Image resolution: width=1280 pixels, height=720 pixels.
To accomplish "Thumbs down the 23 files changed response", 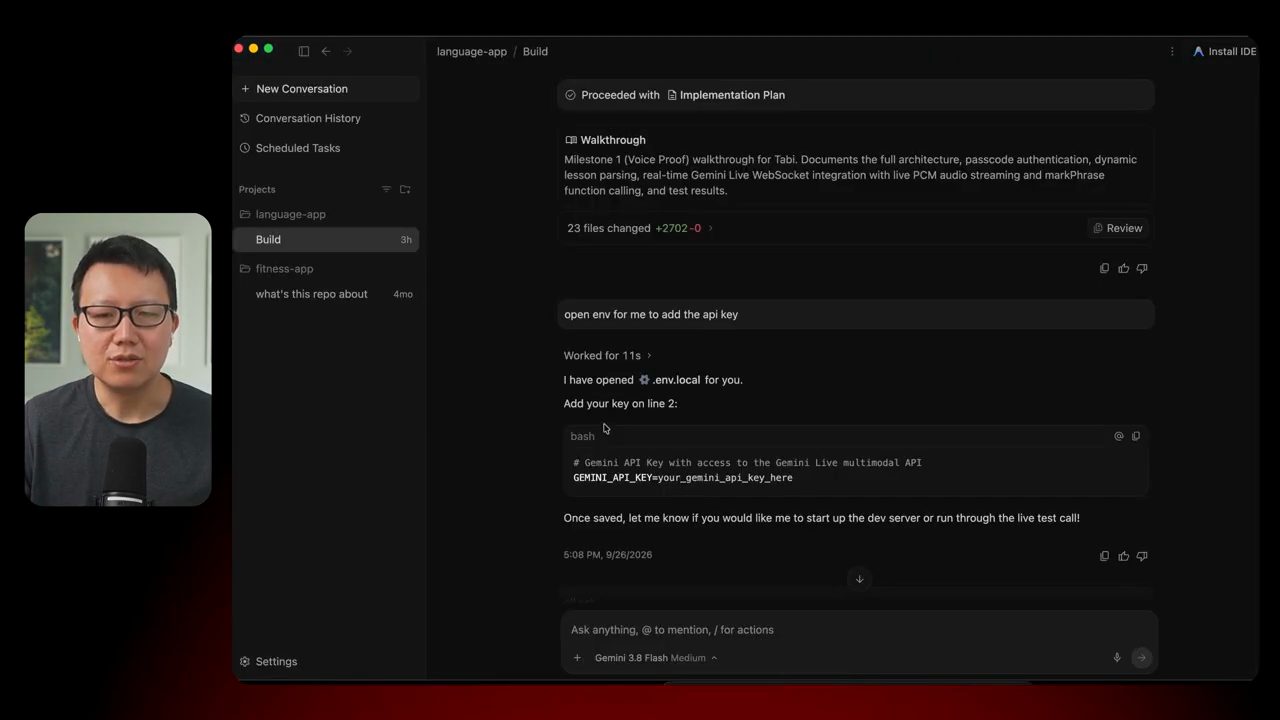I will (x=1142, y=268).
